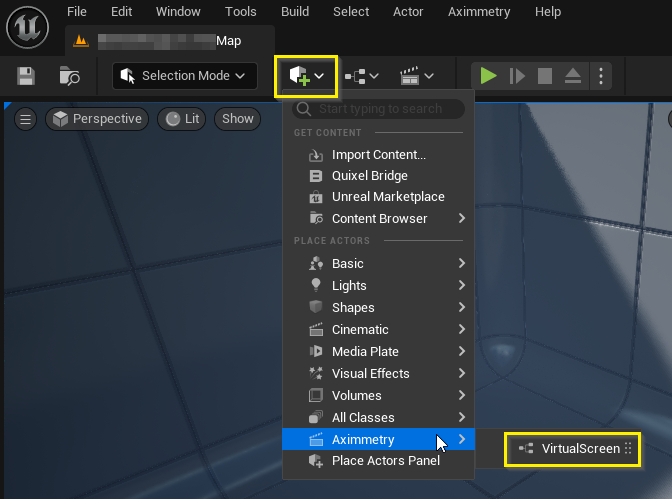The width and height of the screenshot is (672, 499).
Task: Start Play in Editor with the green play button
Action: 488,76
